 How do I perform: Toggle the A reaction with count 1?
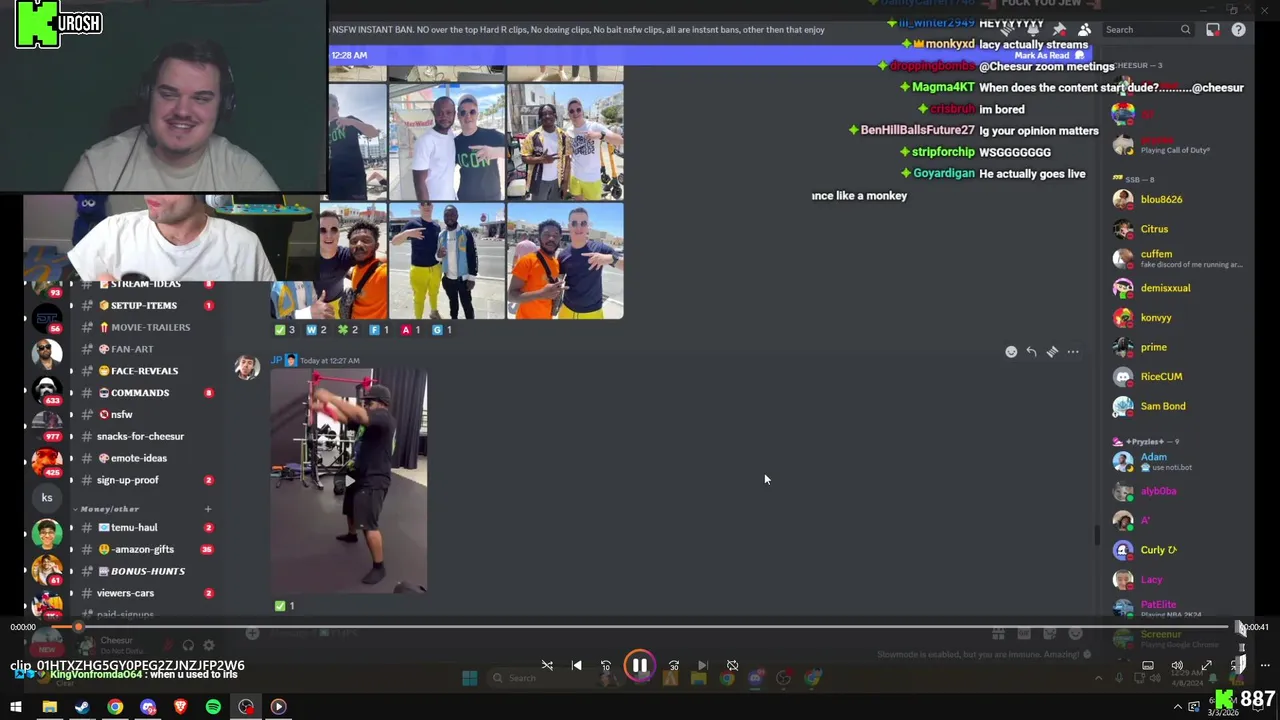[411, 329]
